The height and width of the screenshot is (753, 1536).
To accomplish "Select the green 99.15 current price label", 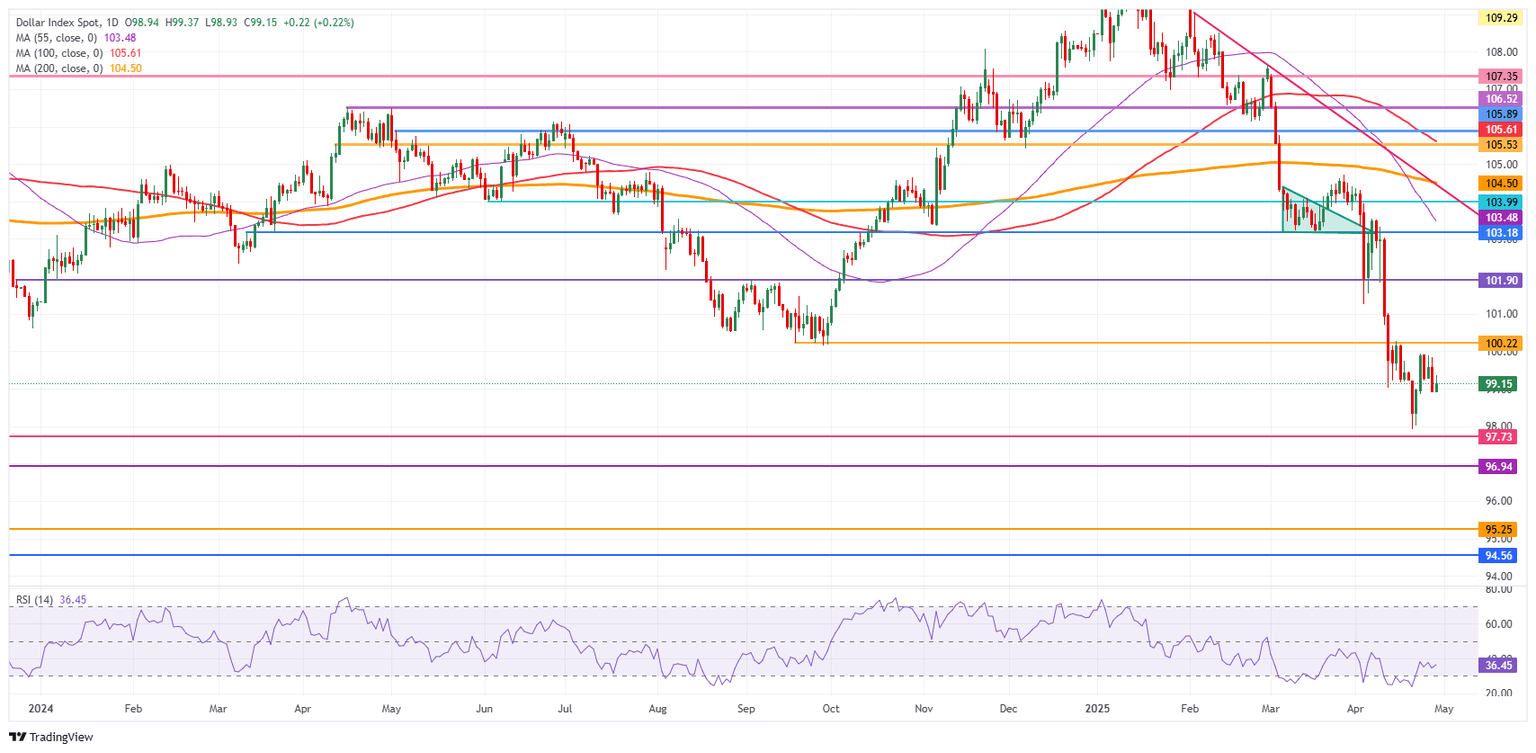I will click(1497, 384).
